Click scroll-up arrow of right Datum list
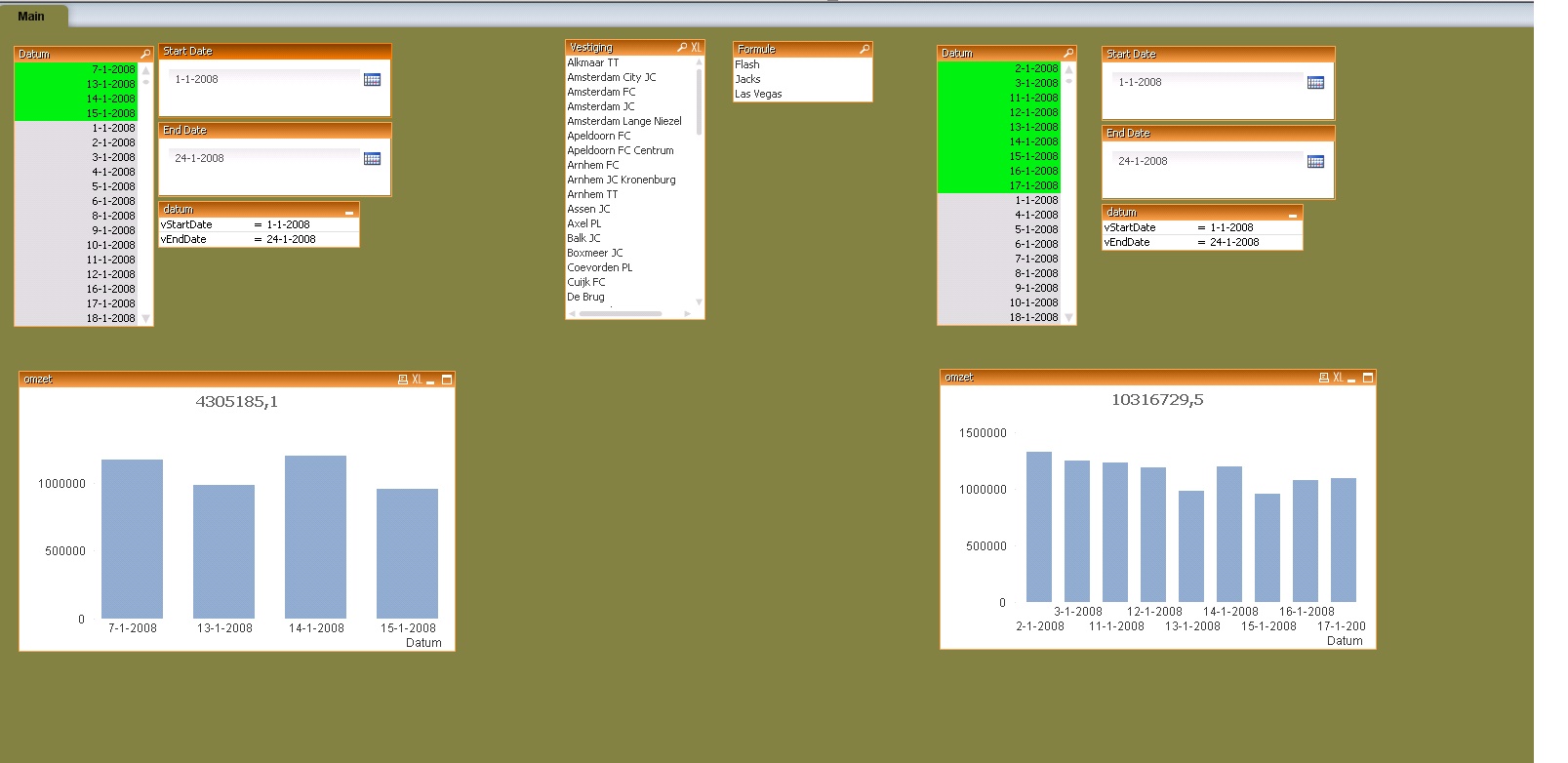Screen dimensions: 1568x763 pyautogui.click(x=1069, y=68)
